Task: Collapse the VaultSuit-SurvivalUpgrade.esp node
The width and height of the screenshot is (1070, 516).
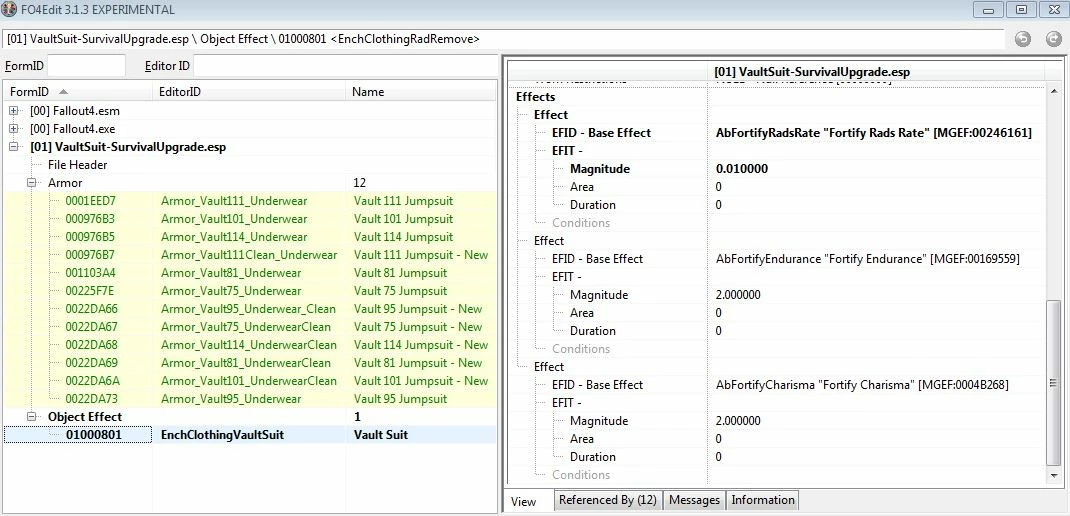Action: tap(14, 147)
